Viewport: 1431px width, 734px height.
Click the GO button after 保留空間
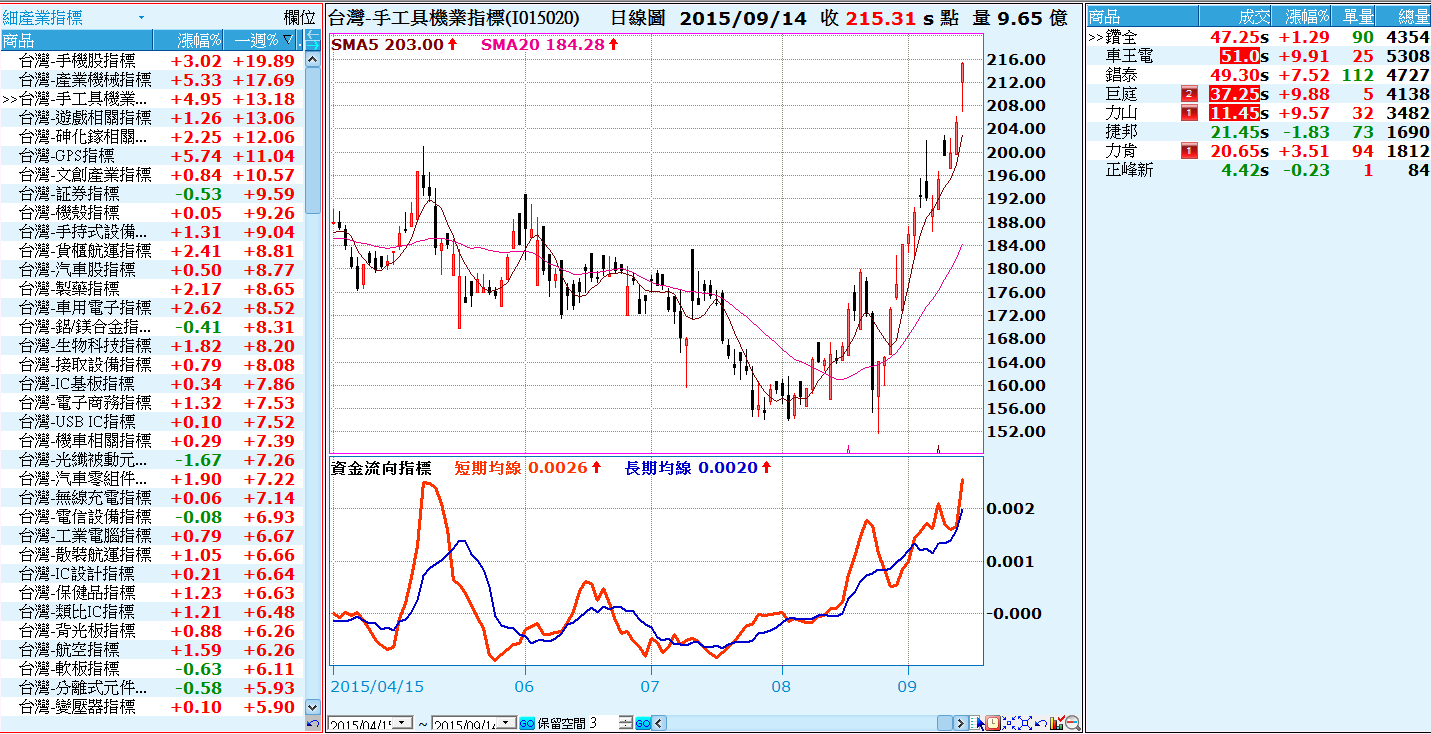[643, 723]
